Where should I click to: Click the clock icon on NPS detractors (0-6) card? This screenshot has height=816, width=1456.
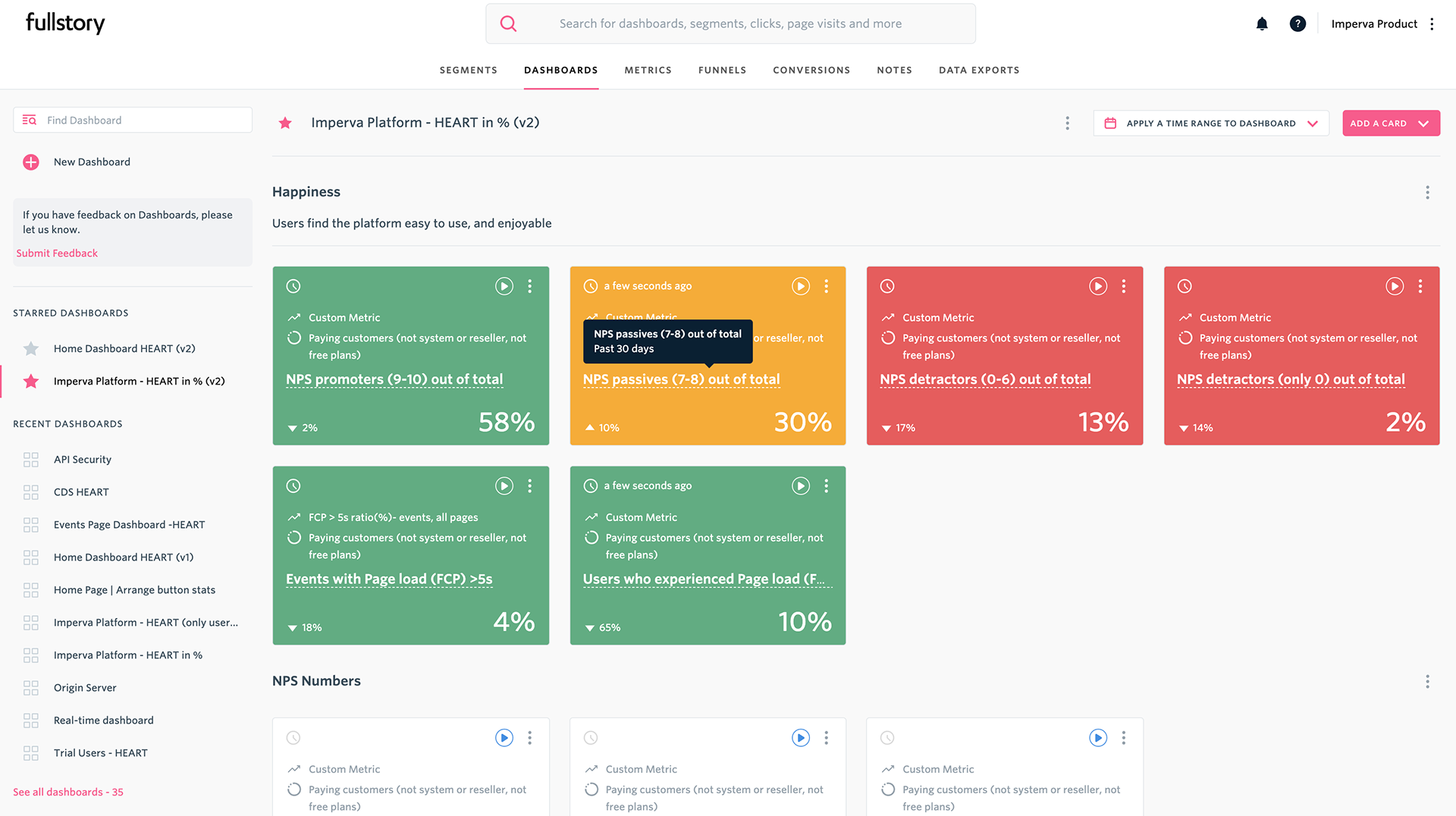click(887, 286)
